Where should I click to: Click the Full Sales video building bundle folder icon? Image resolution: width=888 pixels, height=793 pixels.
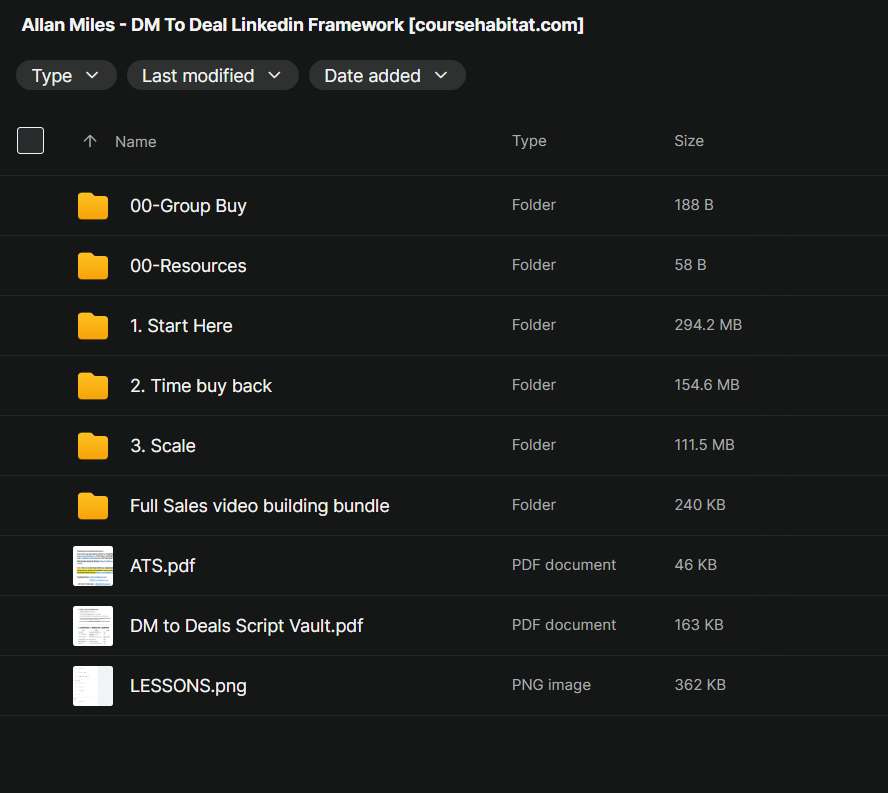(93, 506)
